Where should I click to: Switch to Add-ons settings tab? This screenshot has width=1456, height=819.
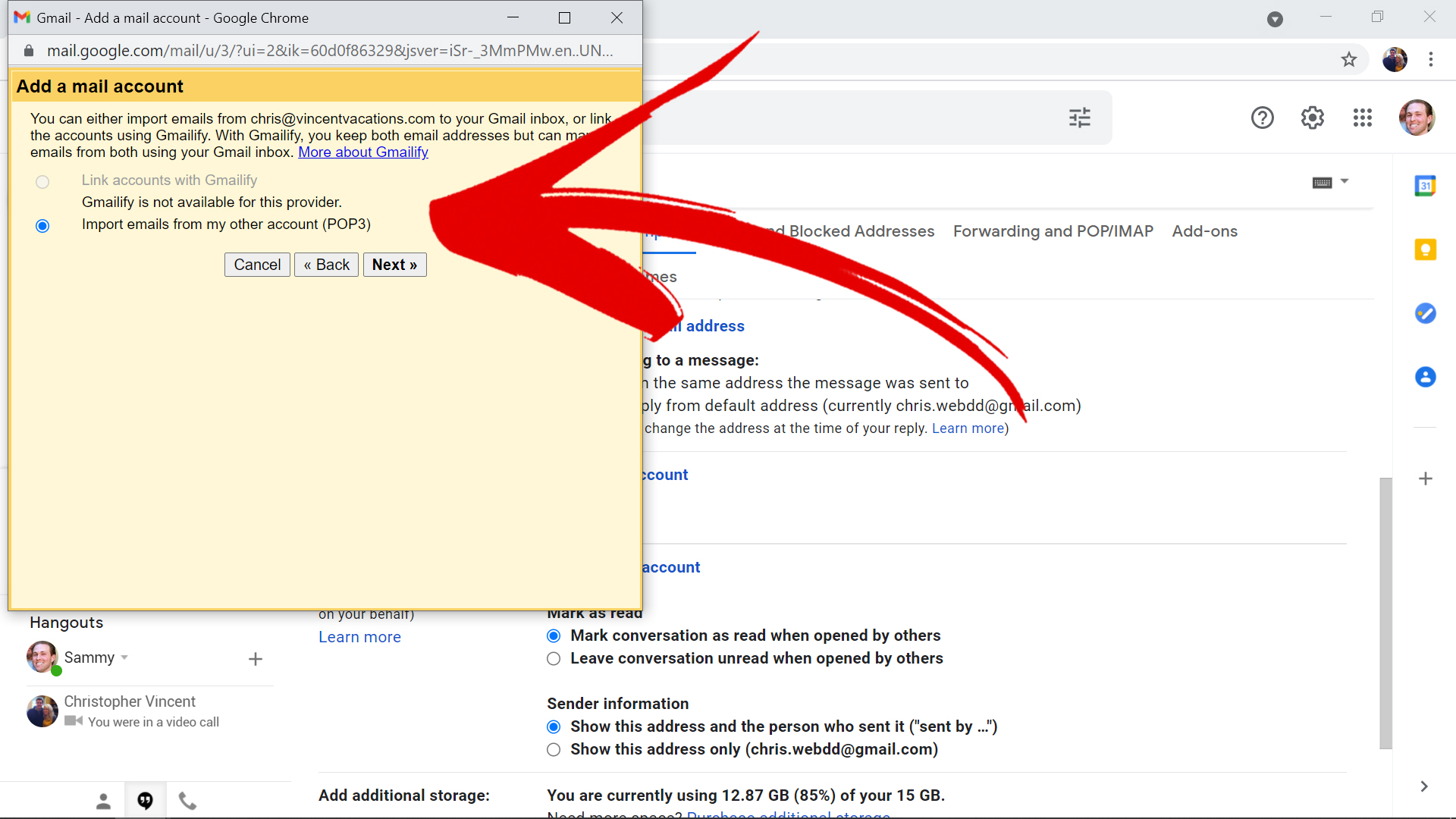pyautogui.click(x=1204, y=231)
